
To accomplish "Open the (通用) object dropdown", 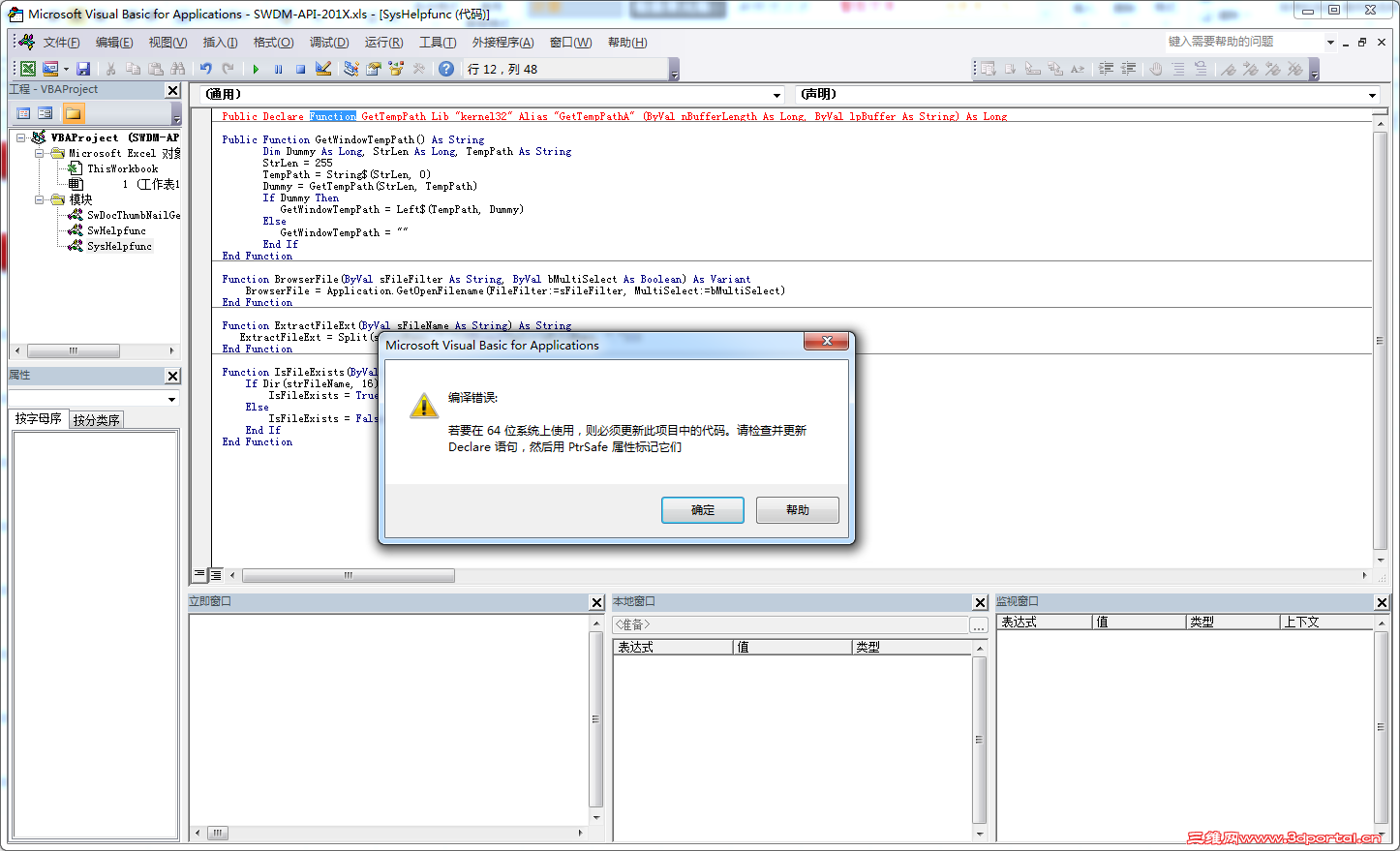I will (776, 95).
